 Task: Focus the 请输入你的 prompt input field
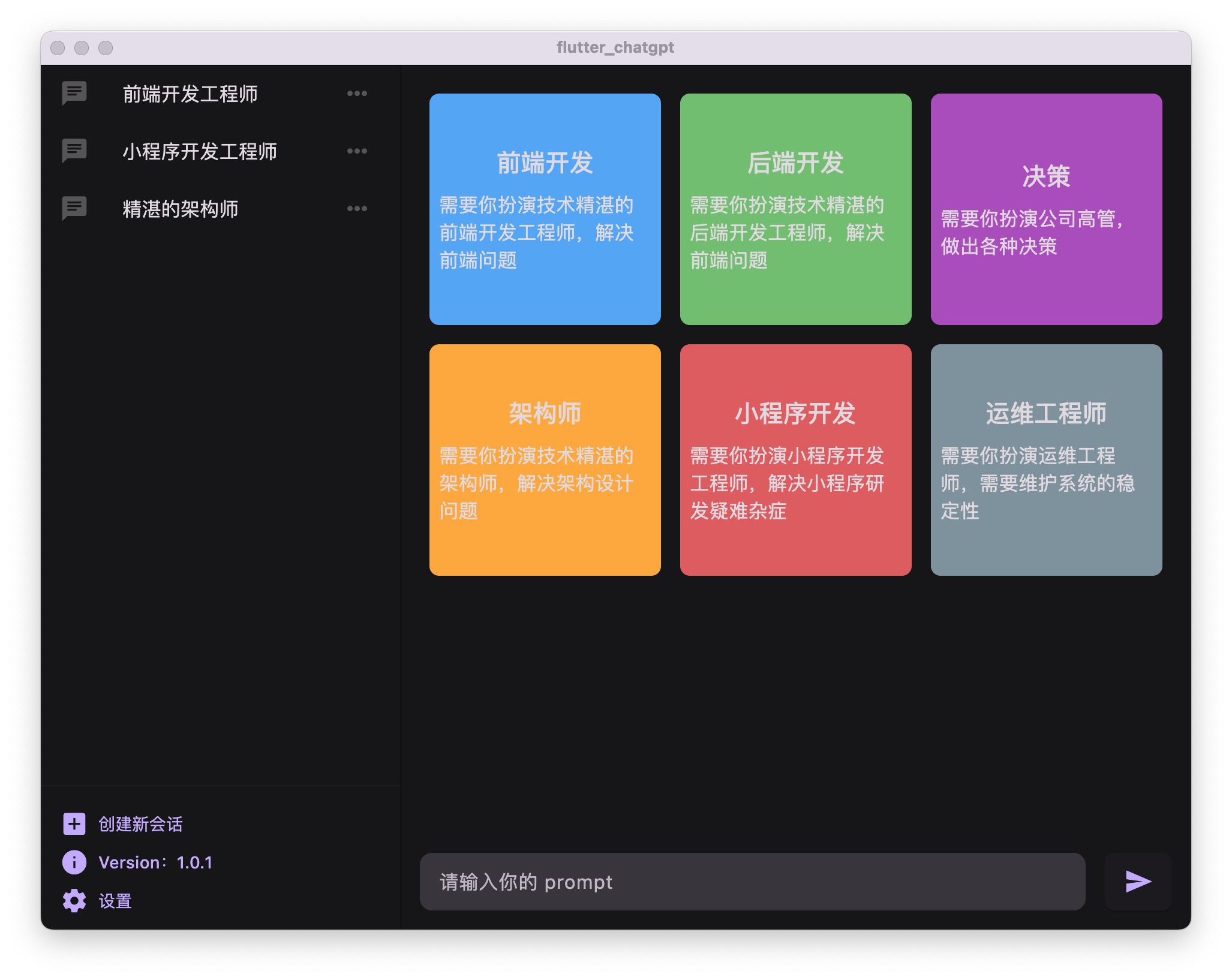pos(752,882)
